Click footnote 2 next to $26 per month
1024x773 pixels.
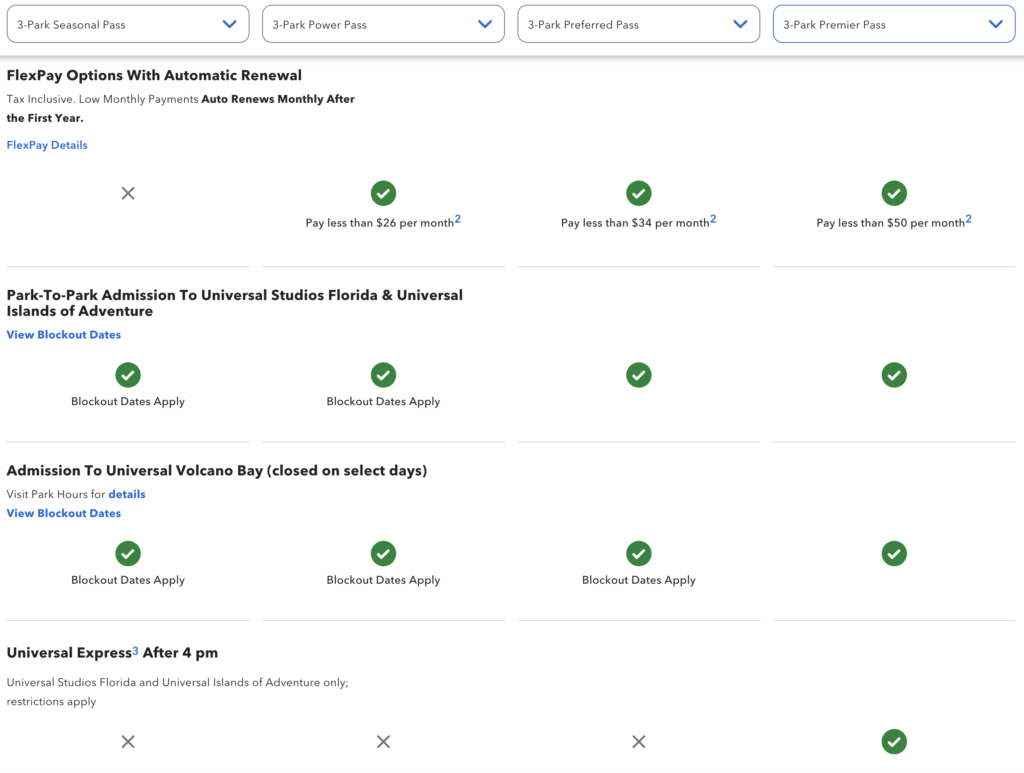(458, 218)
